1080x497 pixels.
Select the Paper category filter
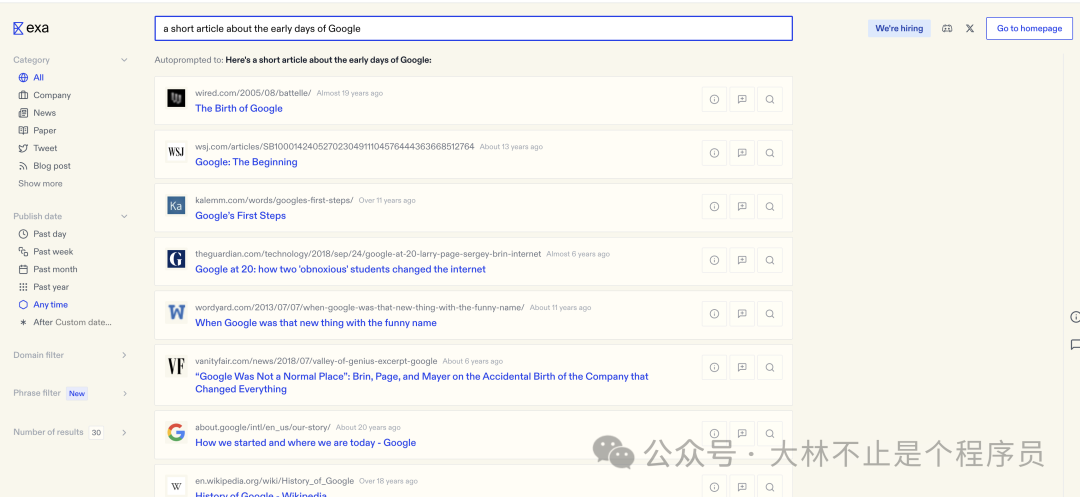point(37,131)
